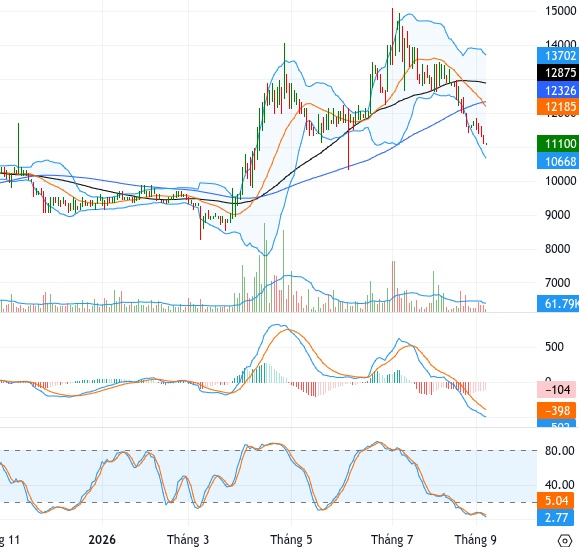Click the blue 2.77 stochastic label
This screenshot has width=579, height=547.
[556, 517]
